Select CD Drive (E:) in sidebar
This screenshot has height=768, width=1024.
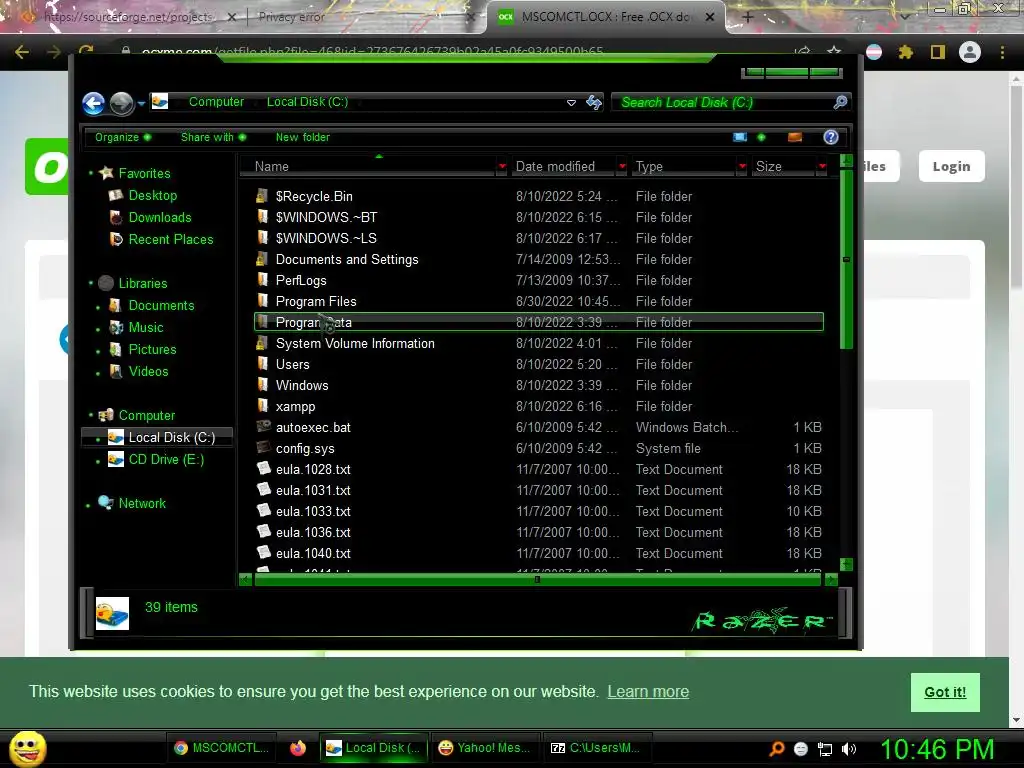point(166,460)
